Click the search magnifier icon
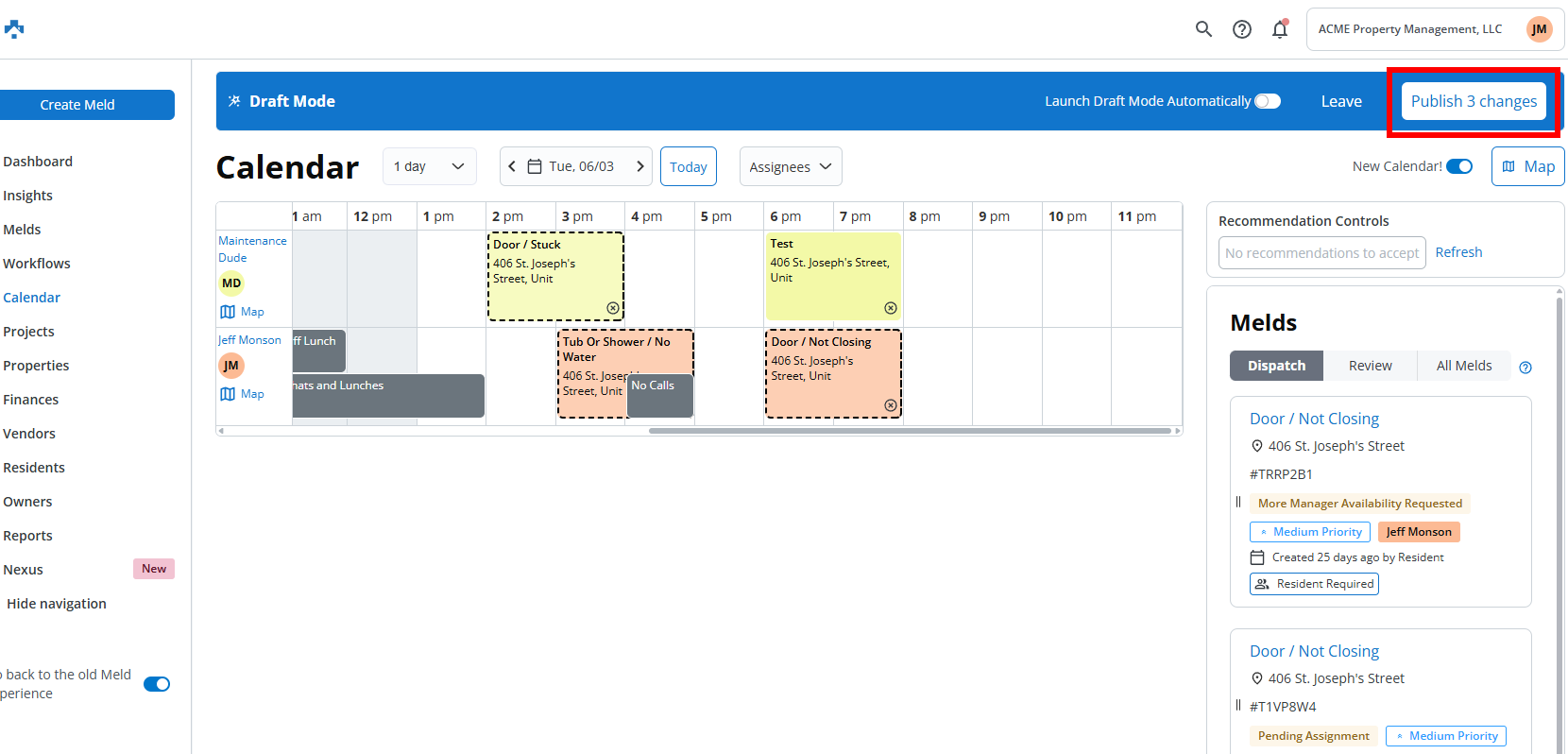The image size is (1568, 754). [1203, 29]
